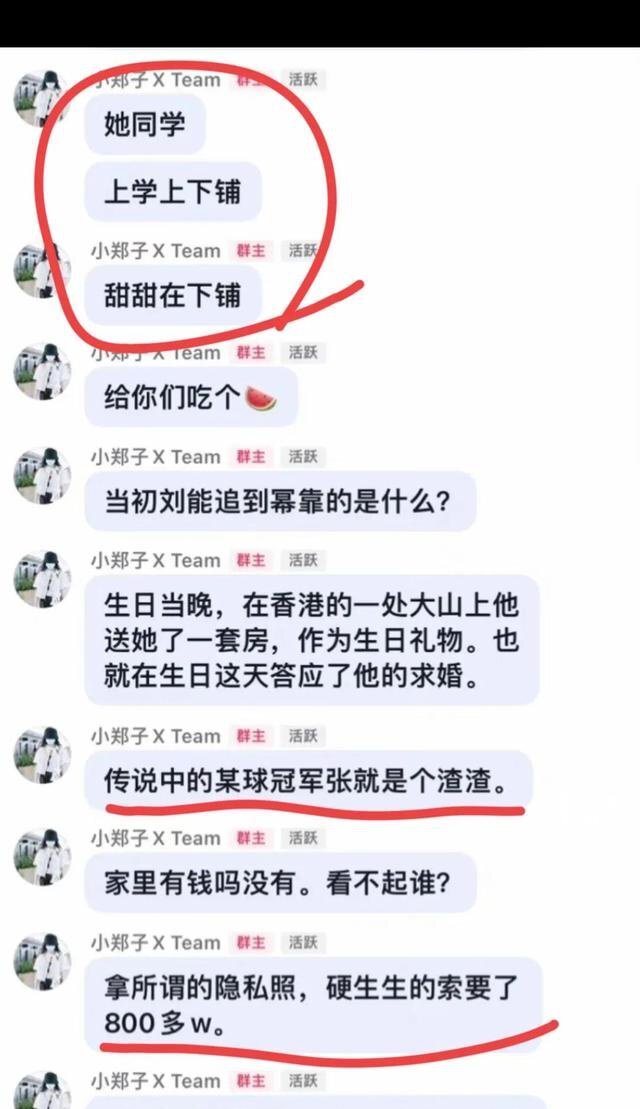Select the 甜甜在下铺 message bubble
The height and width of the screenshot is (1109, 640).
(x=173, y=295)
